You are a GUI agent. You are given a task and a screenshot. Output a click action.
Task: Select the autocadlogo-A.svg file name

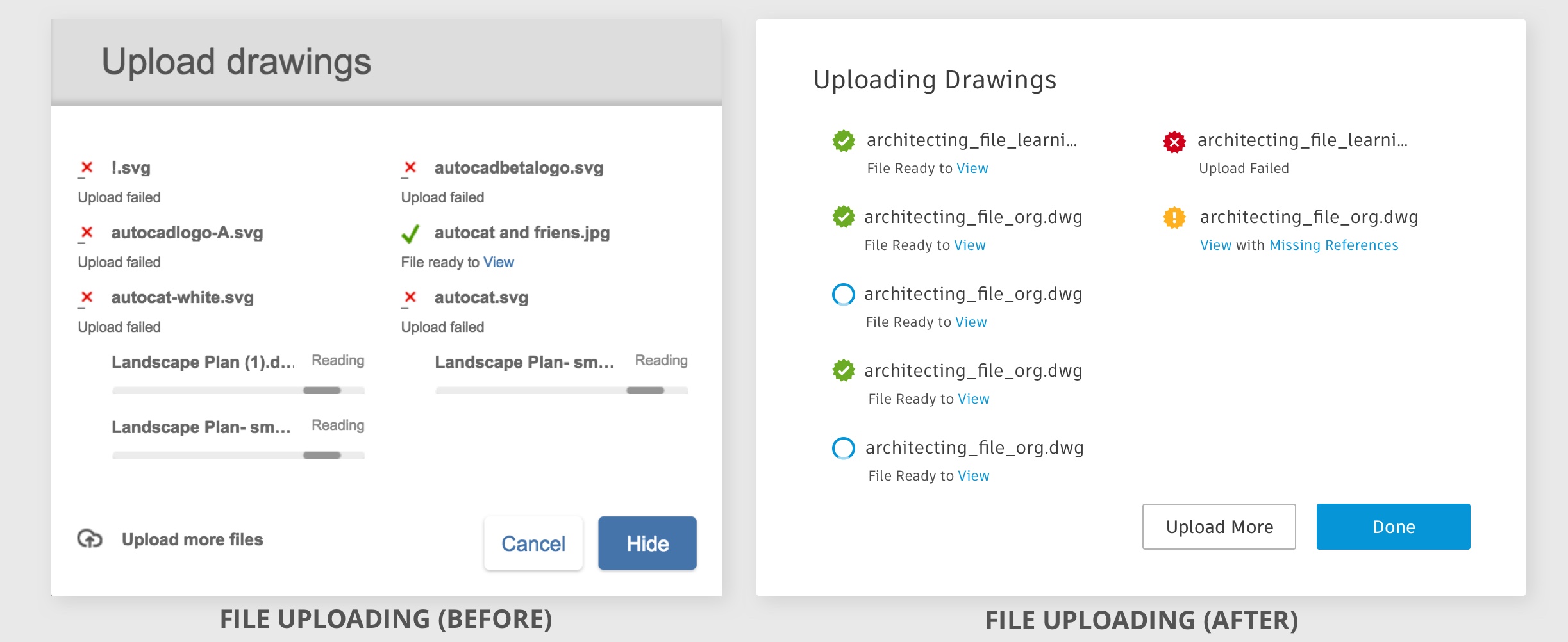(187, 233)
